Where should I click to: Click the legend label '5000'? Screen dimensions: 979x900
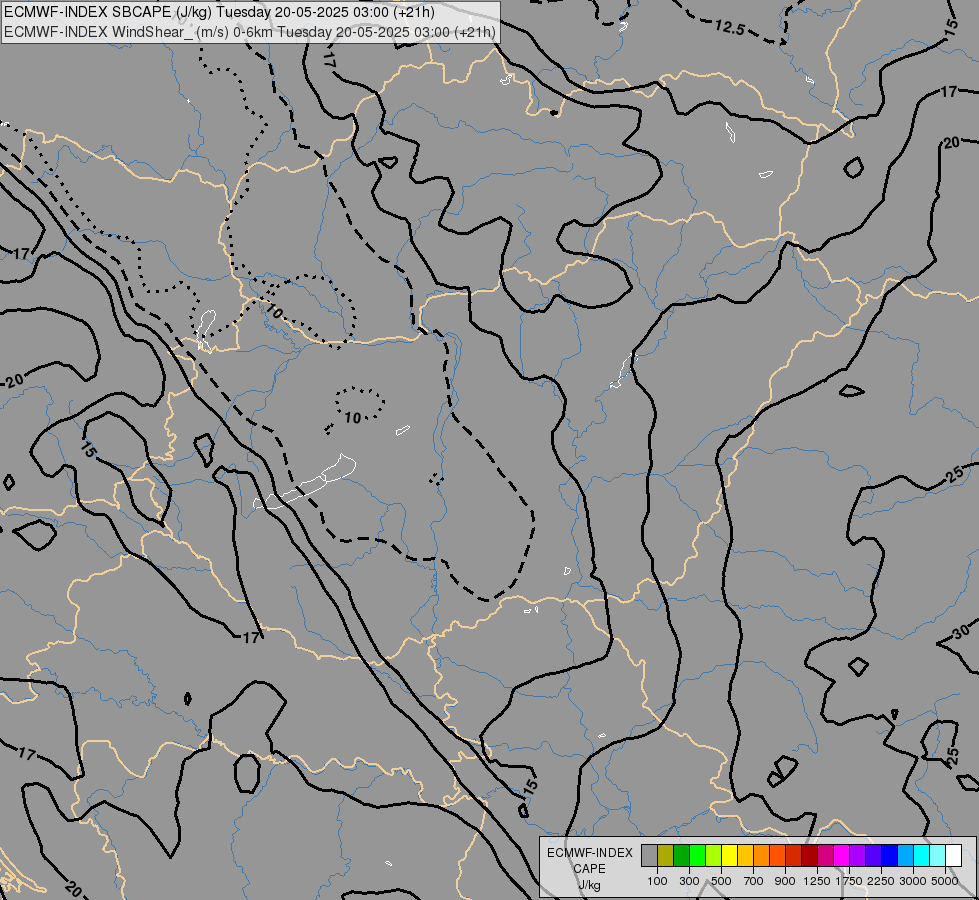(945, 881)
